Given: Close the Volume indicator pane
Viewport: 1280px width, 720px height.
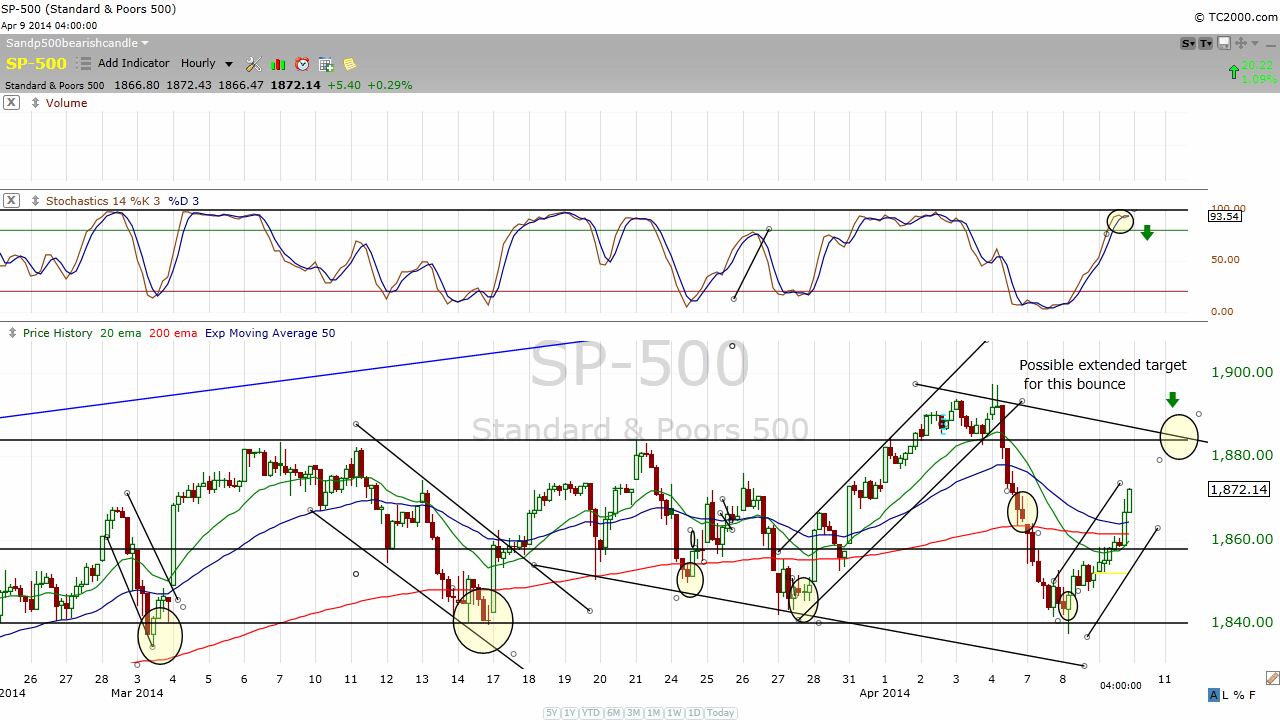Looking at the screenshot, I should [x=11, y=103].
